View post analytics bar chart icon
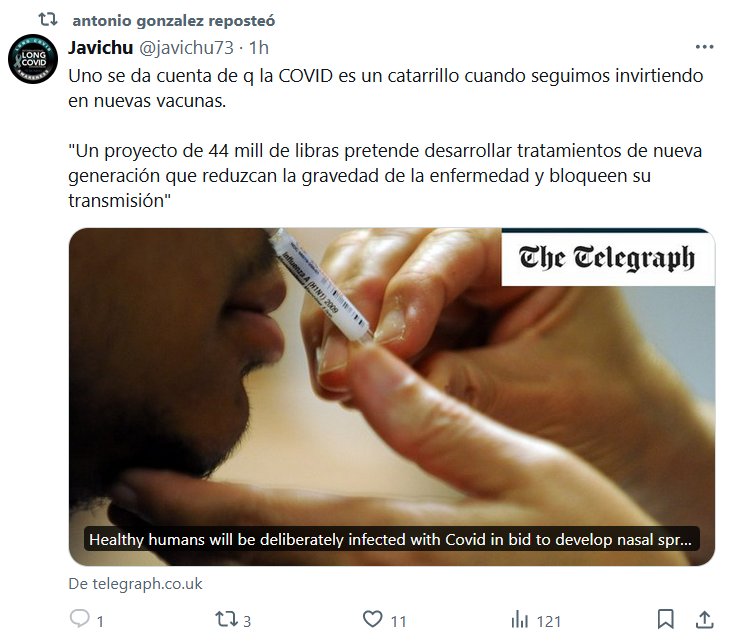This screenshot has width=734, height=642. coord(520,619)
